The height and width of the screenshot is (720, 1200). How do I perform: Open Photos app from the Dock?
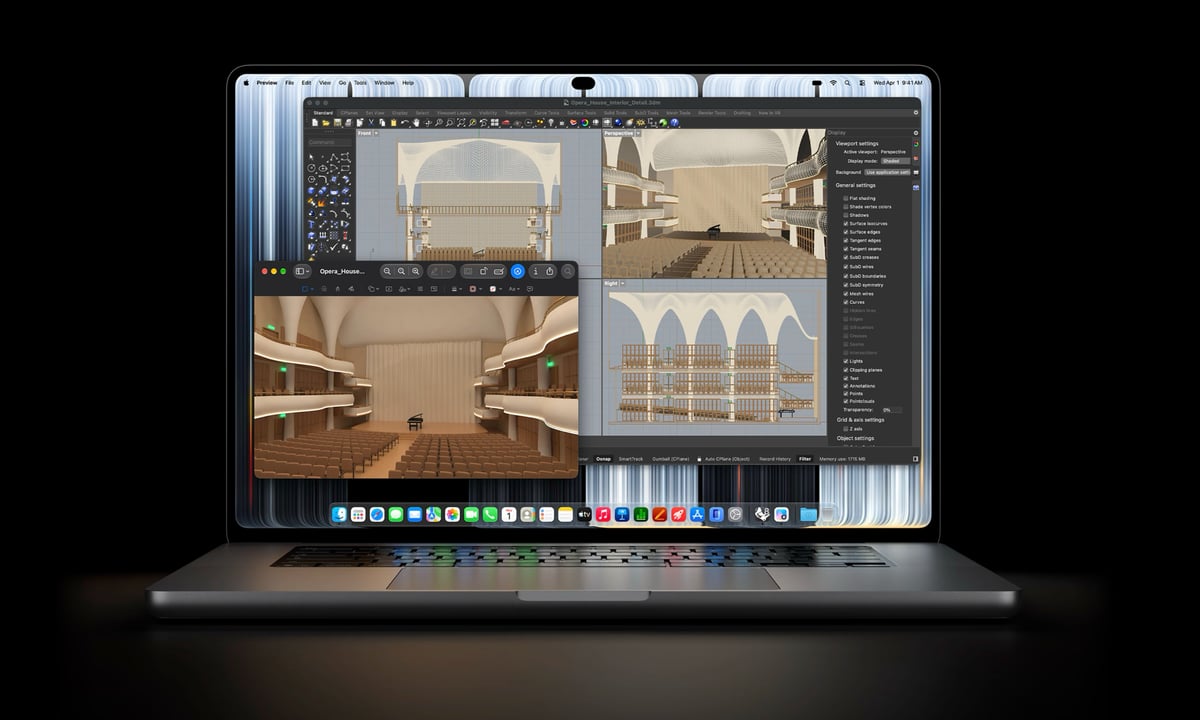[x=452, y=514]
